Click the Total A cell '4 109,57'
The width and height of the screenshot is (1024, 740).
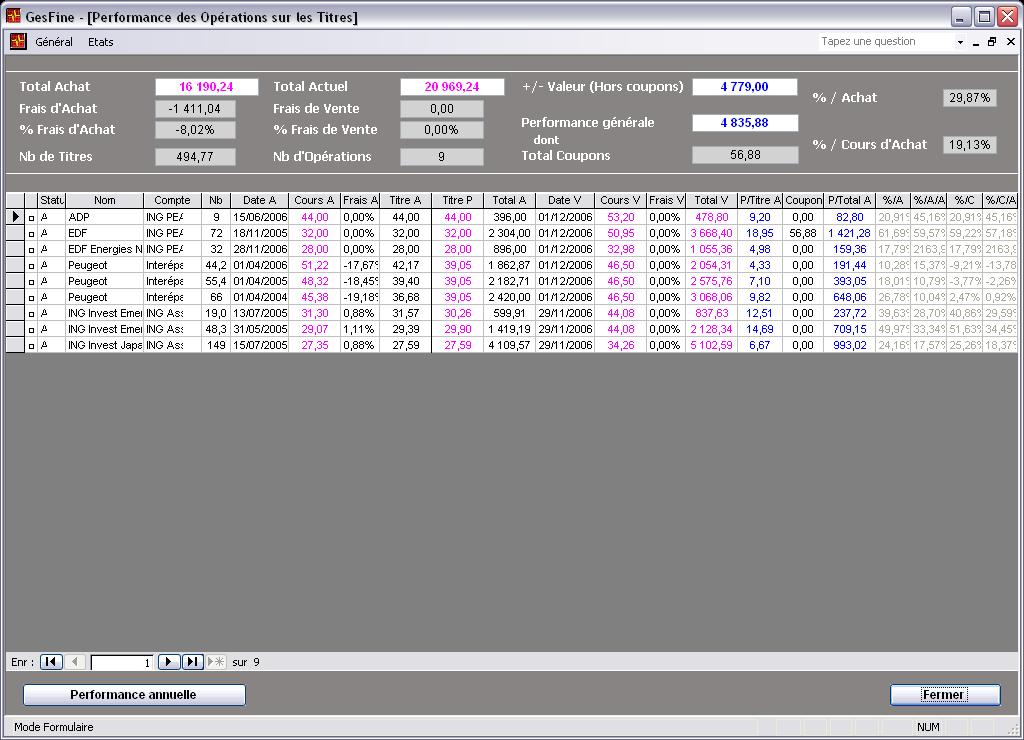509,345
